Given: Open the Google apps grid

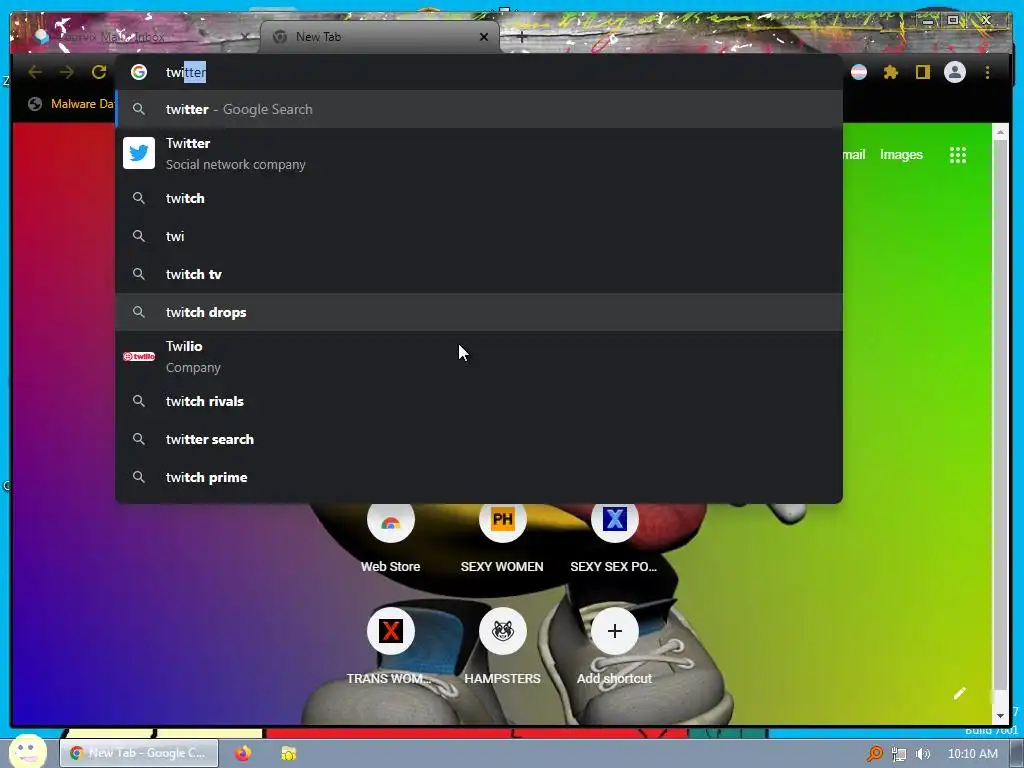Looking at the screenshot, I should (957, 155).
